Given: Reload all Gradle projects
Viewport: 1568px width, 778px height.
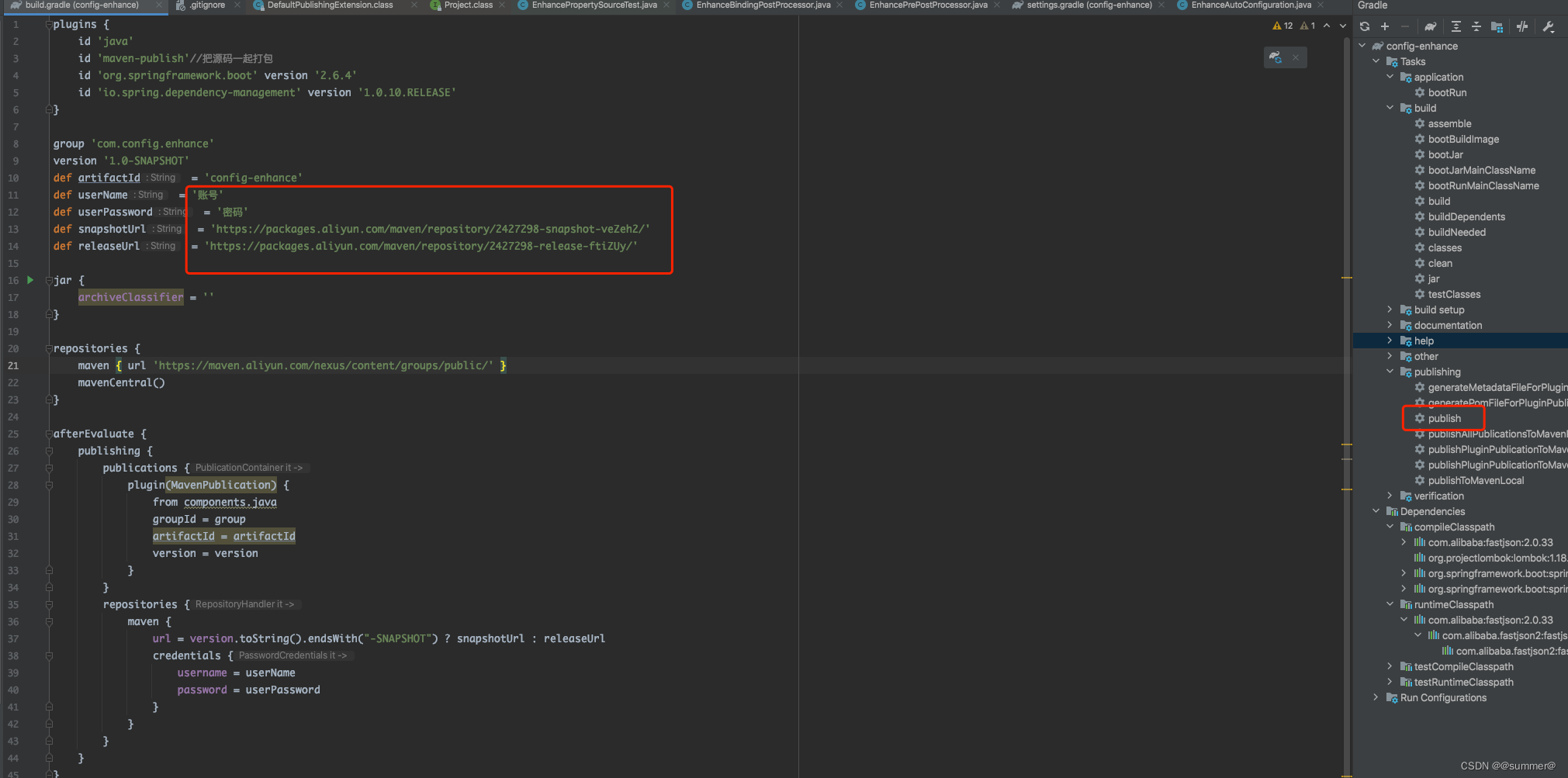Looking at the screenshot, I should [1365, 26].
